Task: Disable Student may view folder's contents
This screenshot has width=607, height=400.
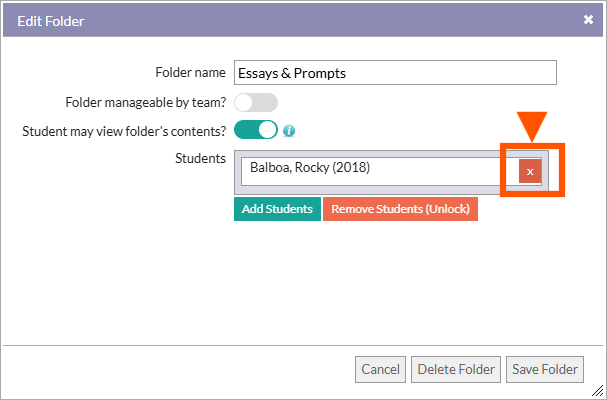Action: click(x=256, y=130)
